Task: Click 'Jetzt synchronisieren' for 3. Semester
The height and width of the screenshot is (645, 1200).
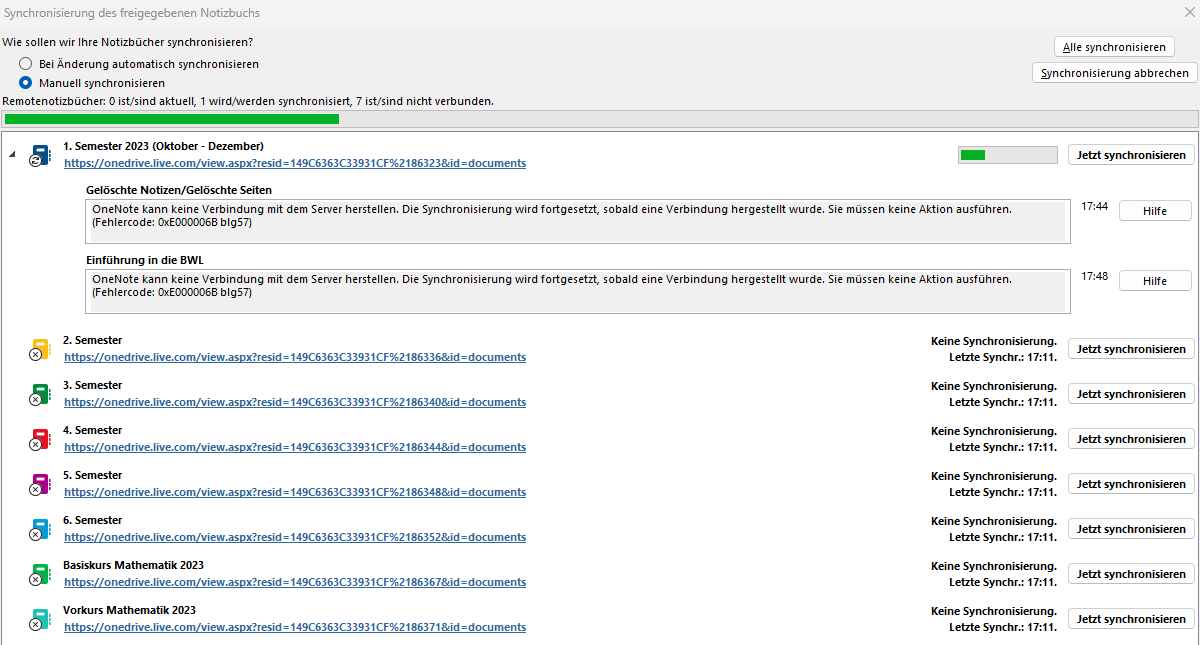Action: coord(1131,394)
